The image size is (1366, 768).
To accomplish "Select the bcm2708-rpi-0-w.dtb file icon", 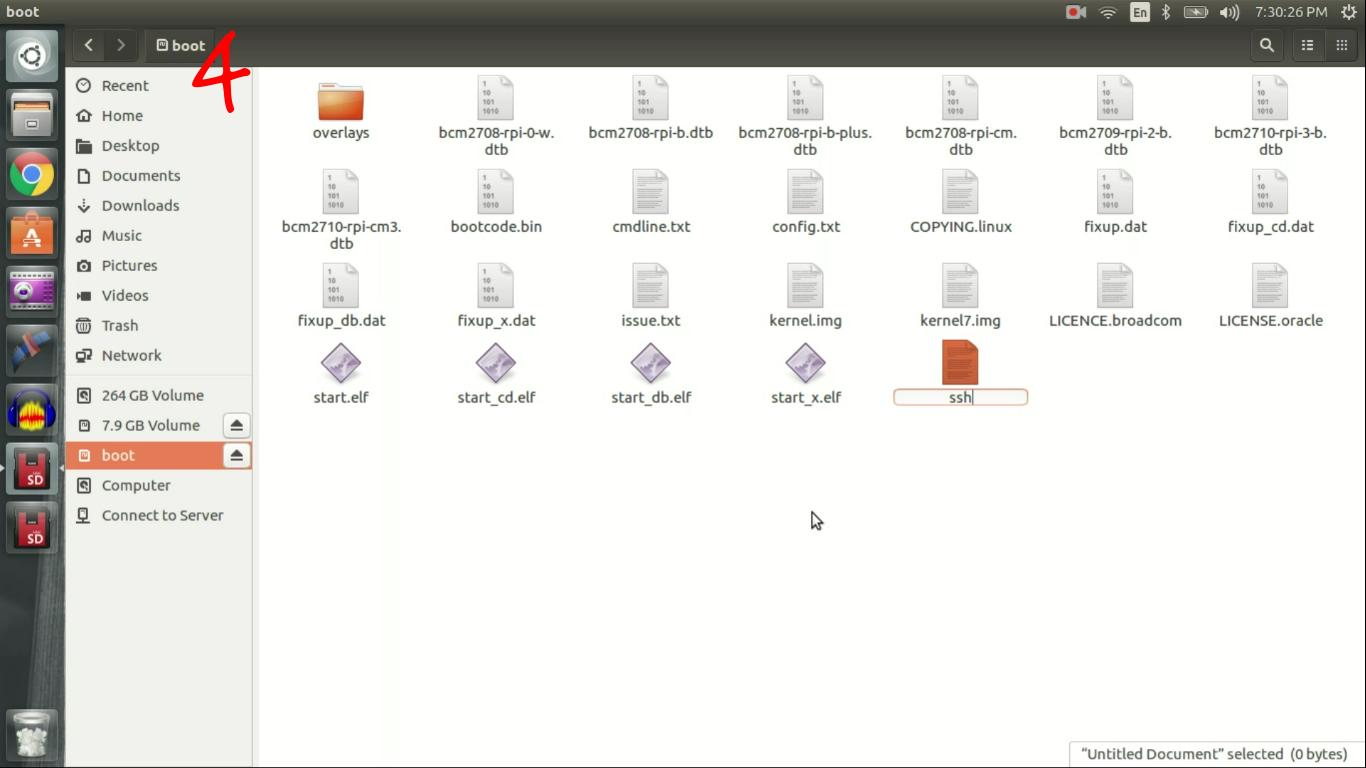I will [x=495, y=99].
